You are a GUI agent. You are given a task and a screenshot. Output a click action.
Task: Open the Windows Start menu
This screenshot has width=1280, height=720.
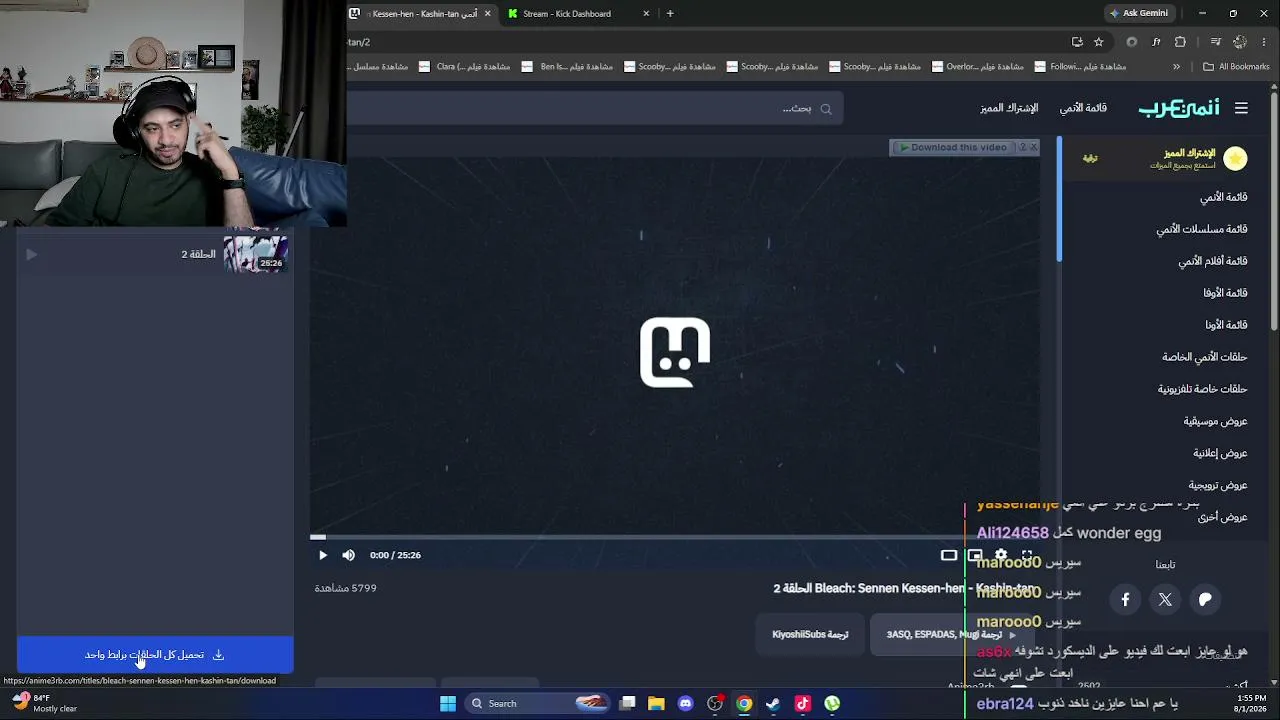[448, 704]
